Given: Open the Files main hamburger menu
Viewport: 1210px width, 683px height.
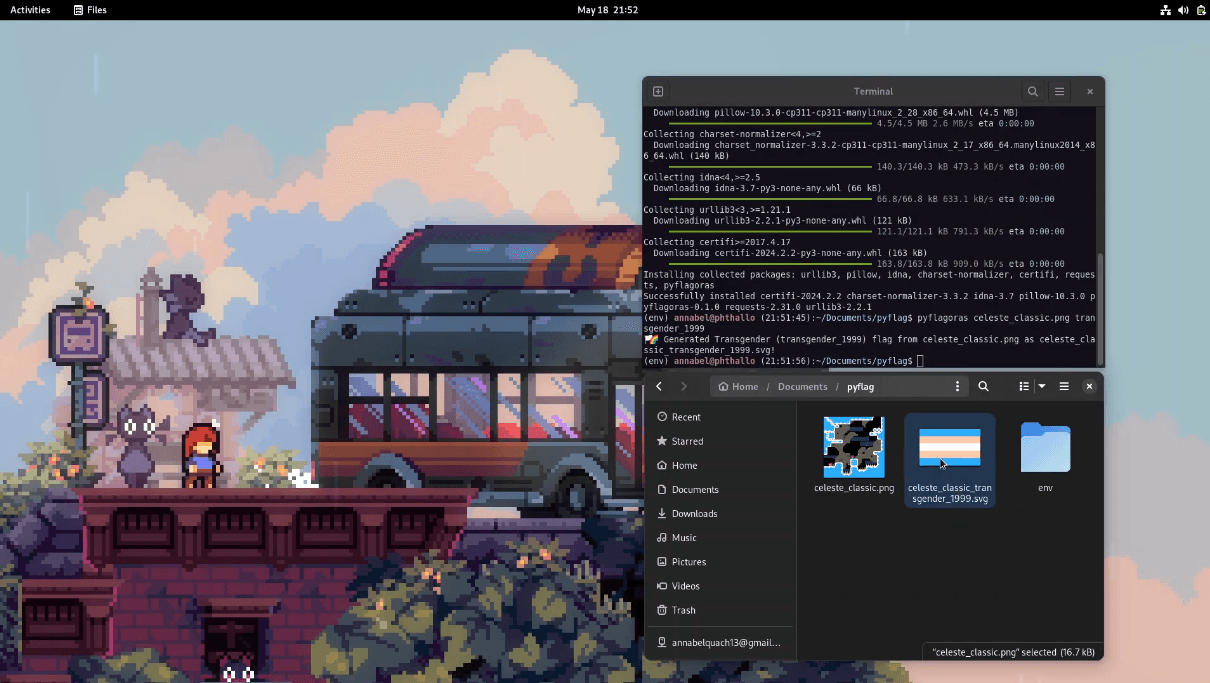Looking at the screenshot, I should tap(1064, 386).
